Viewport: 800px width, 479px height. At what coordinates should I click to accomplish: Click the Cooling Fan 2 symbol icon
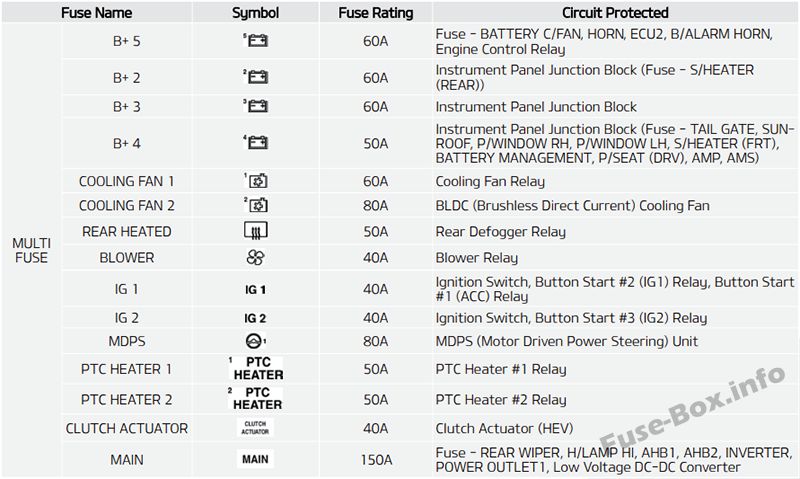(256, 205)
